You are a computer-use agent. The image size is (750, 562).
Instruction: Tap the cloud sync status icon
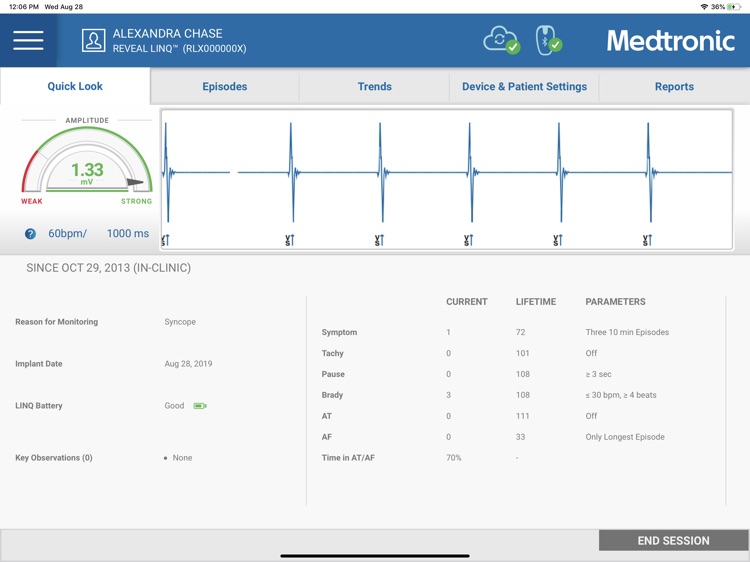(x=500, y=40)
